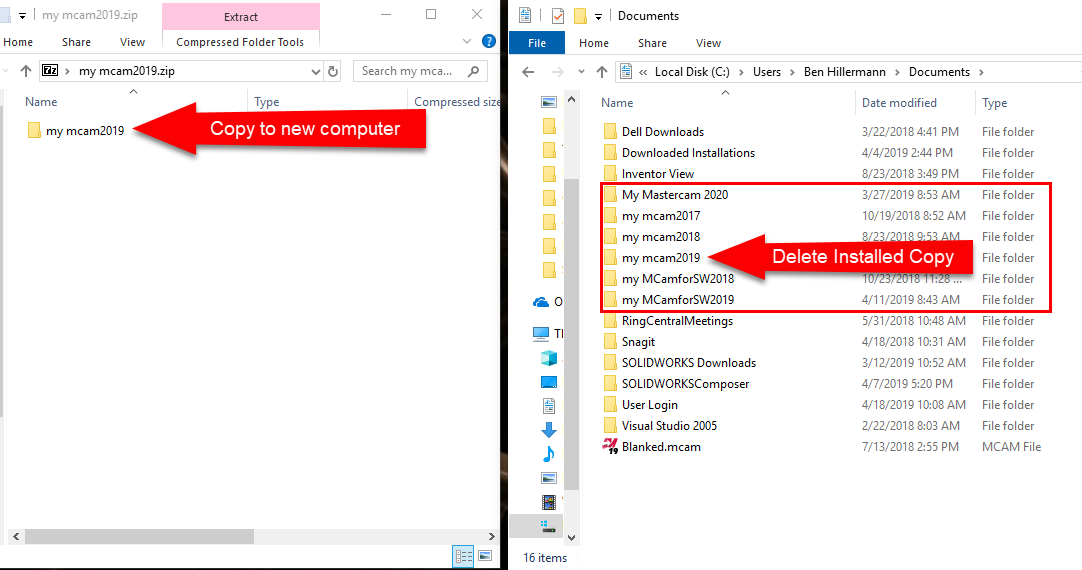Image resolution: width=1082 pixels, height=570 pixels.
Task: Select the Visual Studio 2005 folder
Action: [x=669, y=426]
